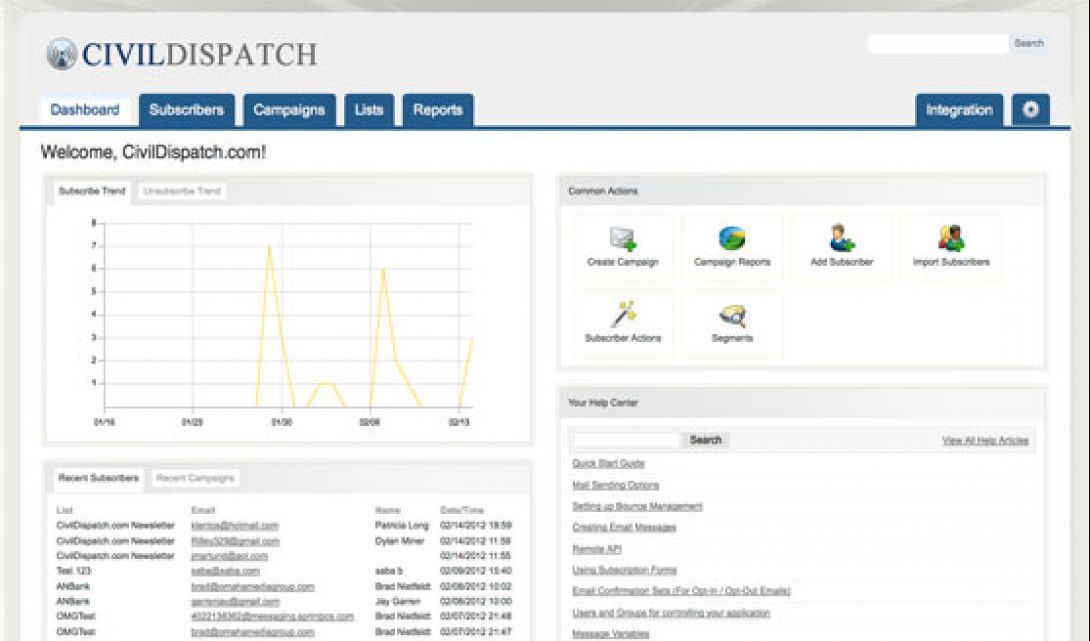Click Patricia Long's email link

click(x=235, y=526)
